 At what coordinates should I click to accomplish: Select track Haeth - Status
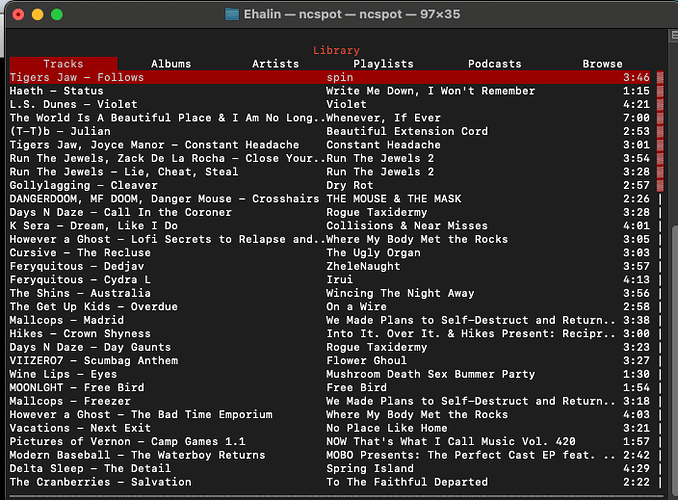(329, 91)
